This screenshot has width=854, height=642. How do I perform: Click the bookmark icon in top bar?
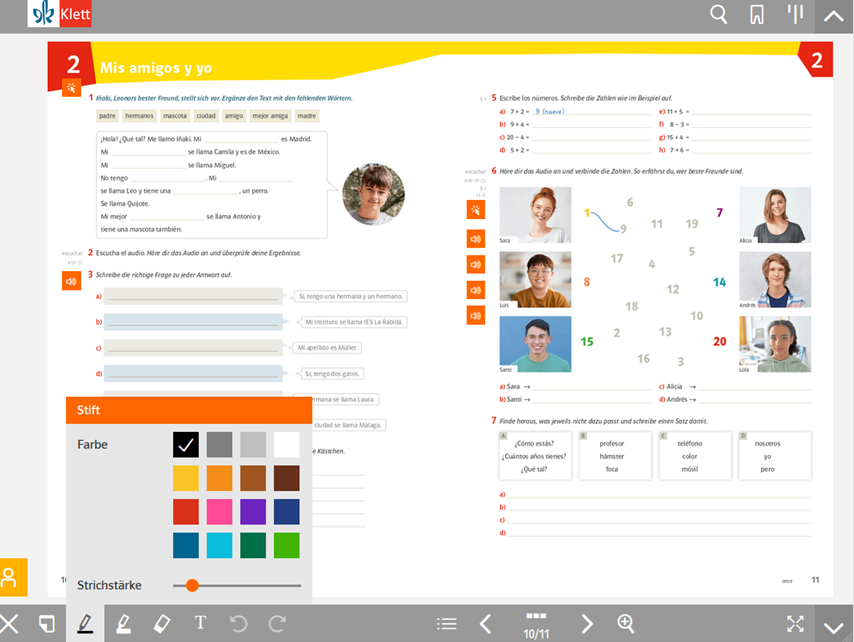pos(757,14)
